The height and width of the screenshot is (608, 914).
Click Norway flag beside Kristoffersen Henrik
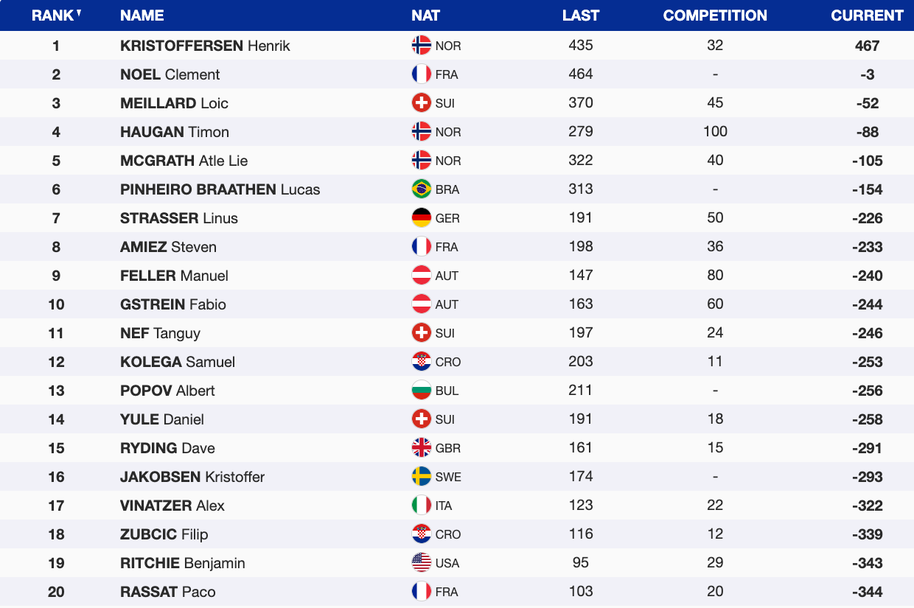421,46
